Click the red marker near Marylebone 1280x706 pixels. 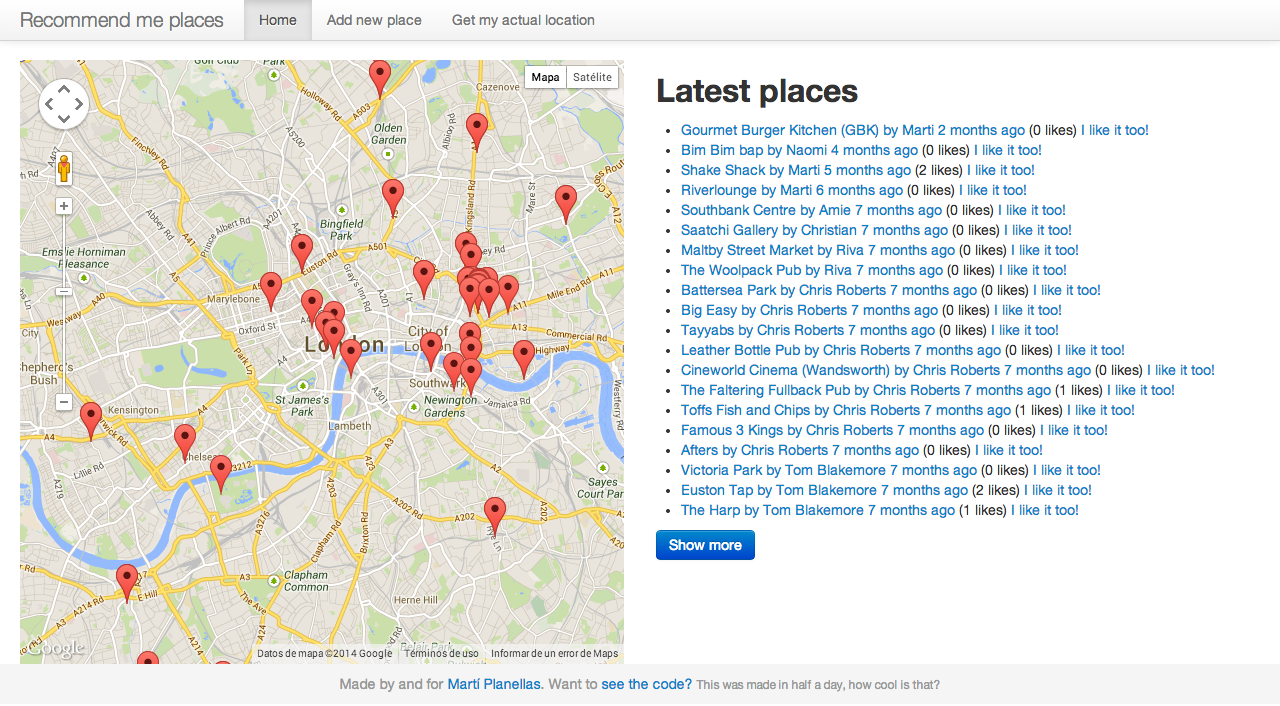271,291
